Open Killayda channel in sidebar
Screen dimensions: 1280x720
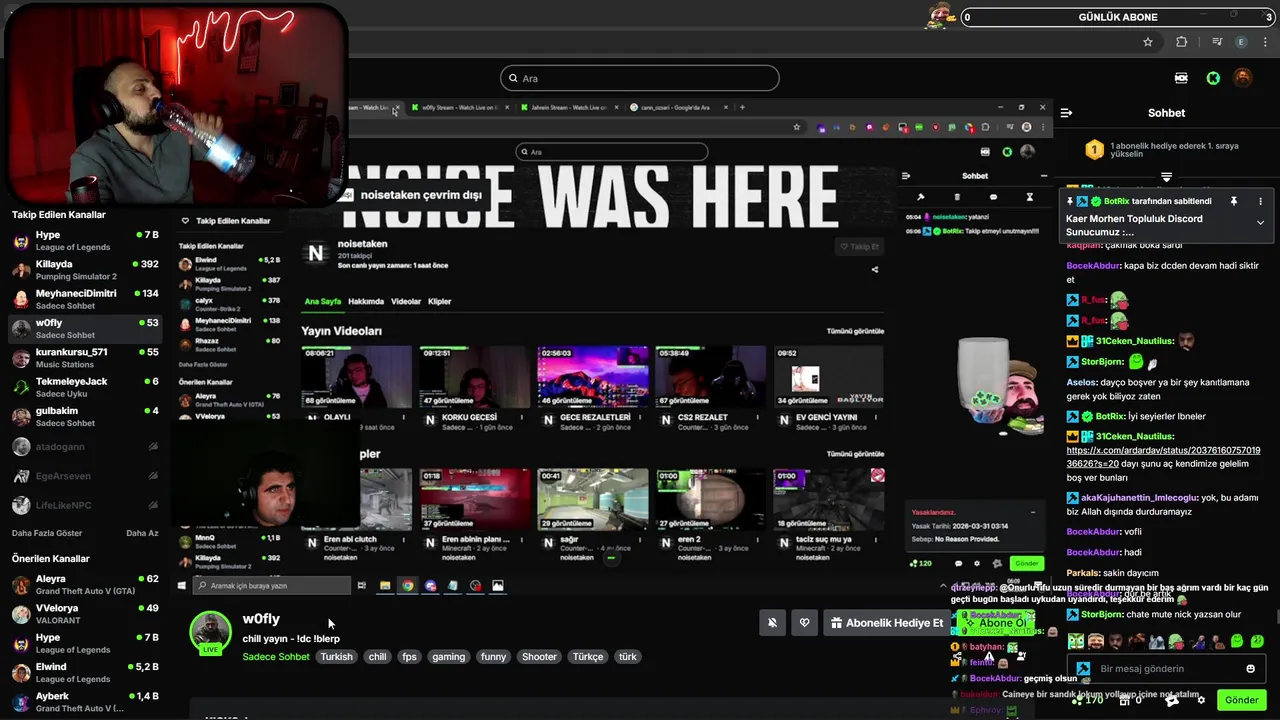(x=85, y=270)
